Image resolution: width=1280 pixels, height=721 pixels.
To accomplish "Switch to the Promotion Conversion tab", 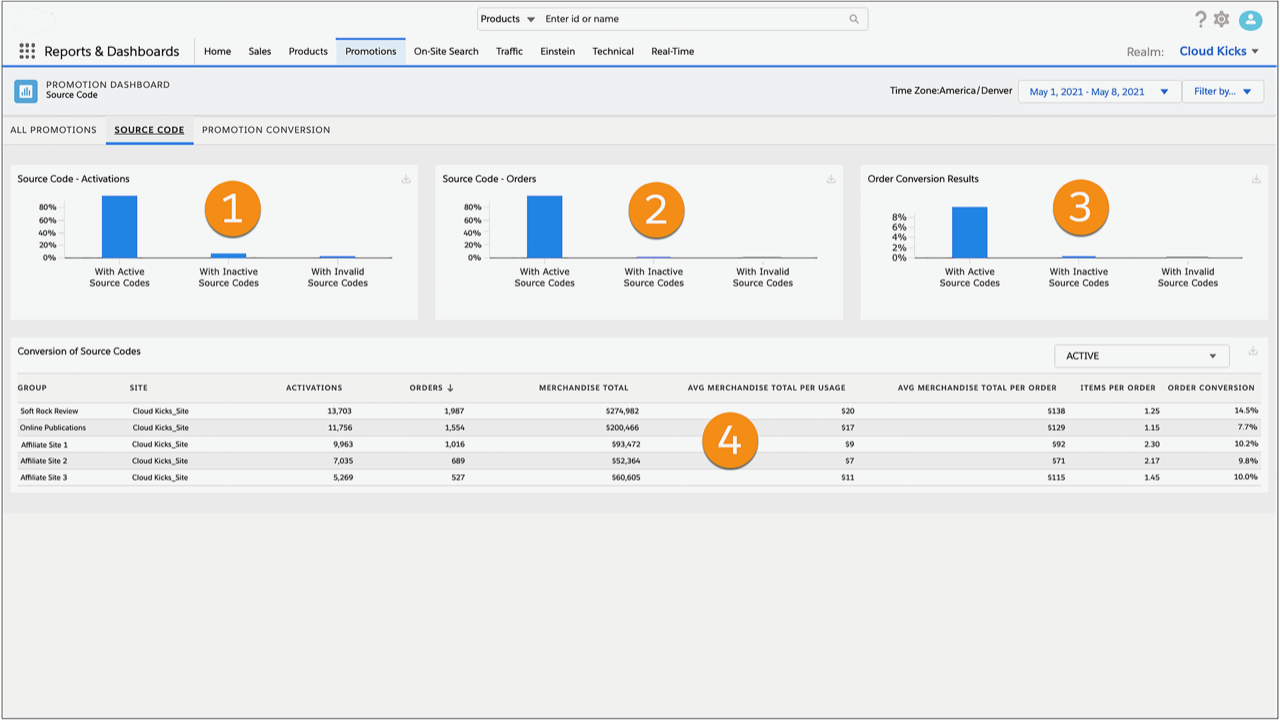I will tap(266, 130).
